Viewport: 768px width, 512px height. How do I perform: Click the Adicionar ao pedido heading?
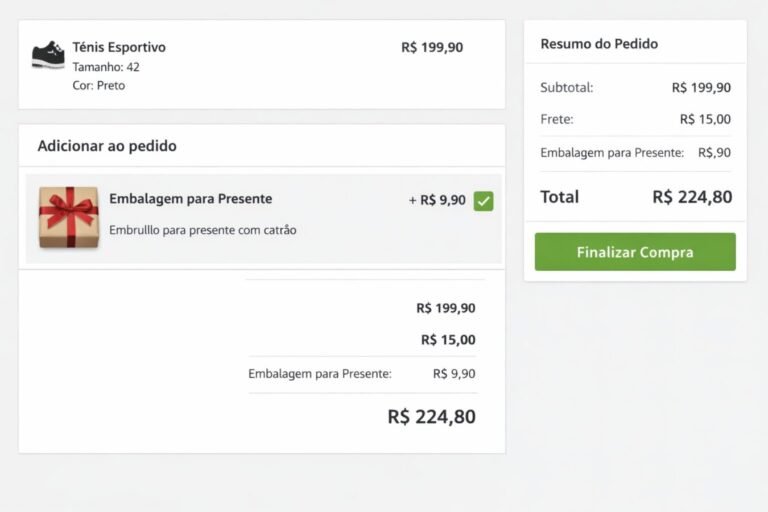click(107, 146)
